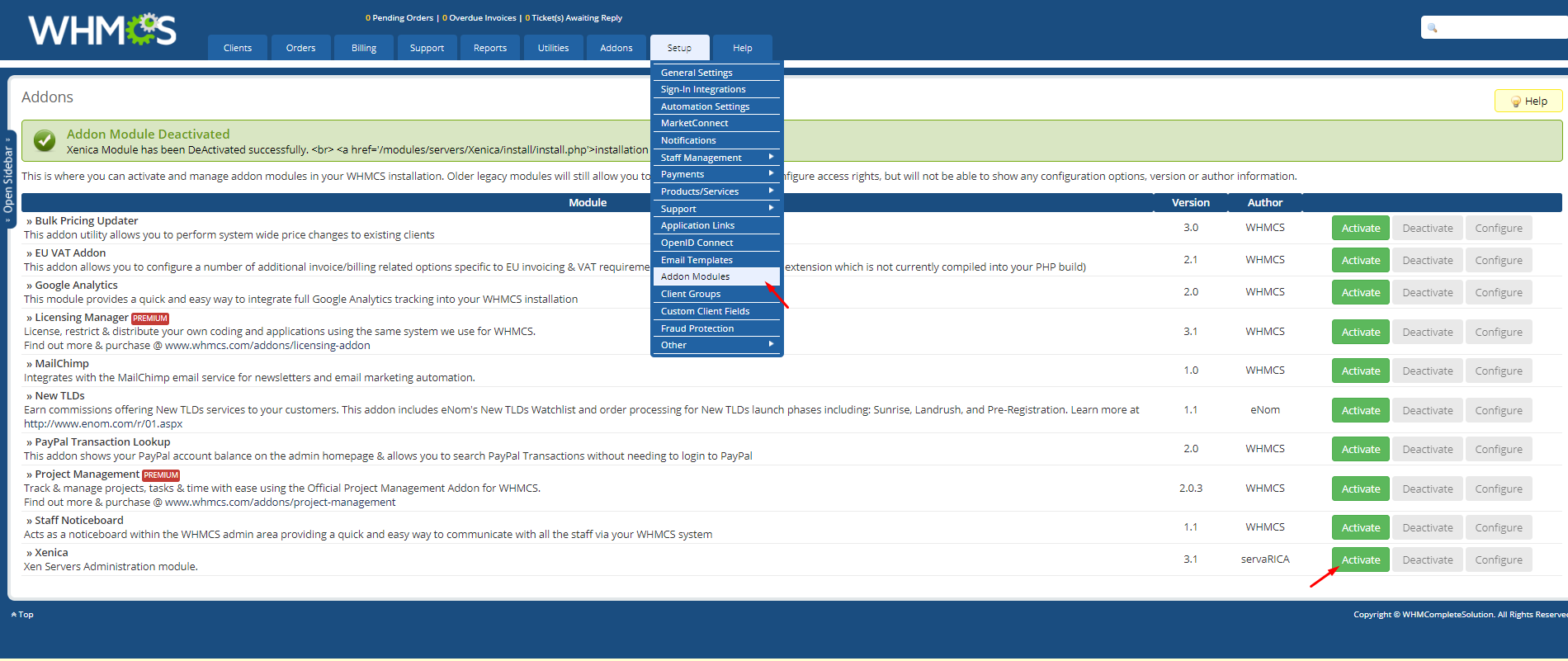Activate the EU VAT Addon
1568x661 pixels.
point(1361,260)
